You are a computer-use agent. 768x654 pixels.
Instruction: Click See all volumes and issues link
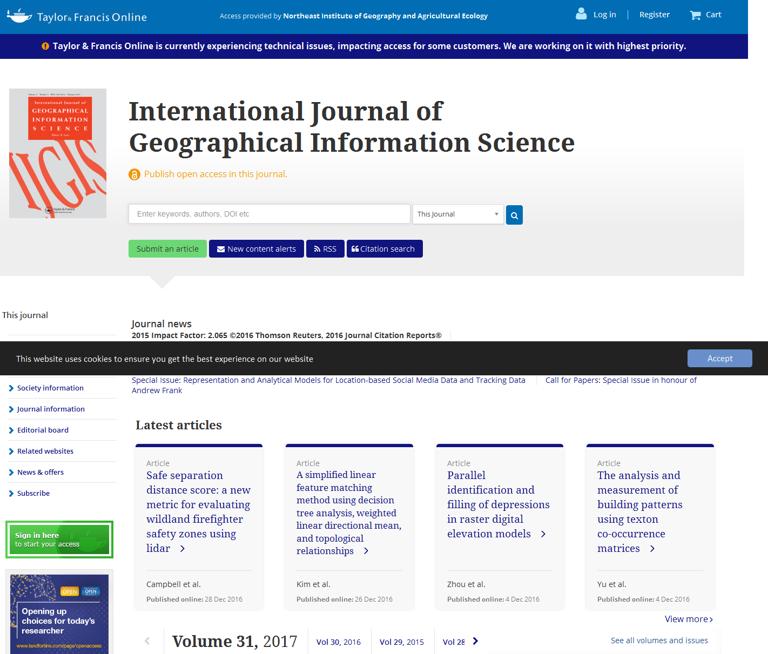point(659,640)
